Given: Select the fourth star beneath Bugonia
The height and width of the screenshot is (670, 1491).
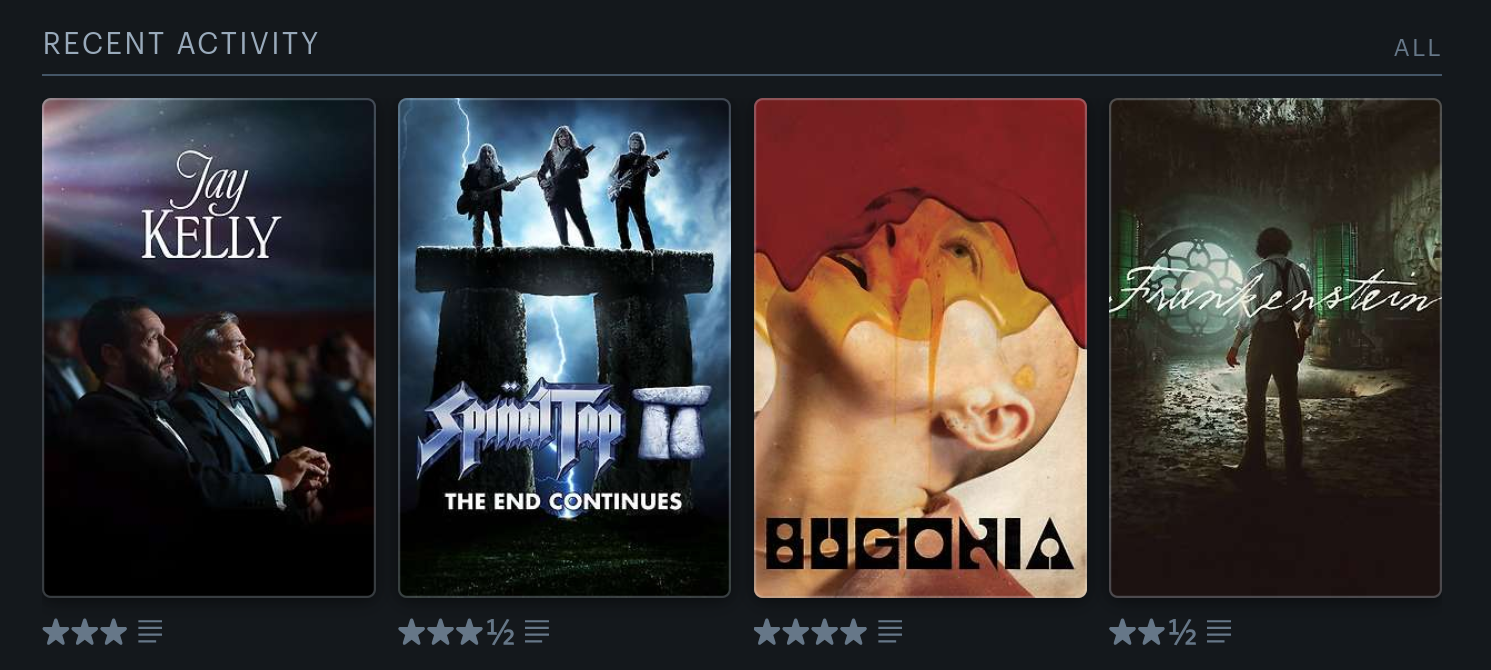Looking at the screenshot, I should (x=854, y=632).
